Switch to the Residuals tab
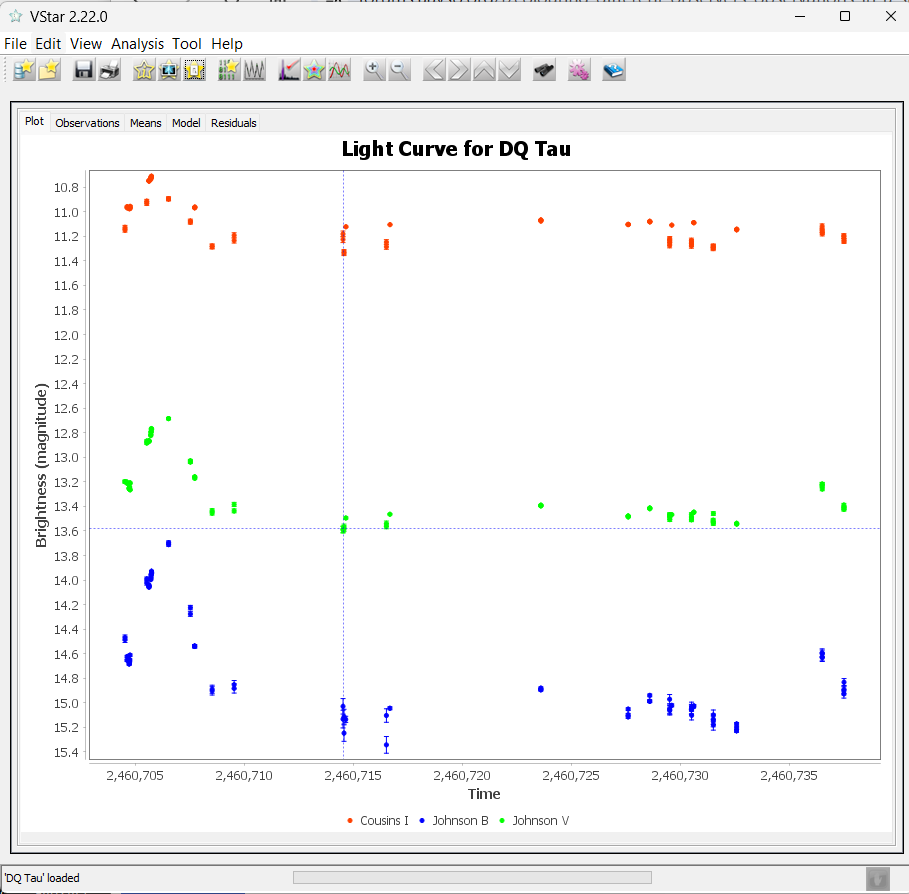This screenshot has width=909, height=894. click(x=234, y=123)
